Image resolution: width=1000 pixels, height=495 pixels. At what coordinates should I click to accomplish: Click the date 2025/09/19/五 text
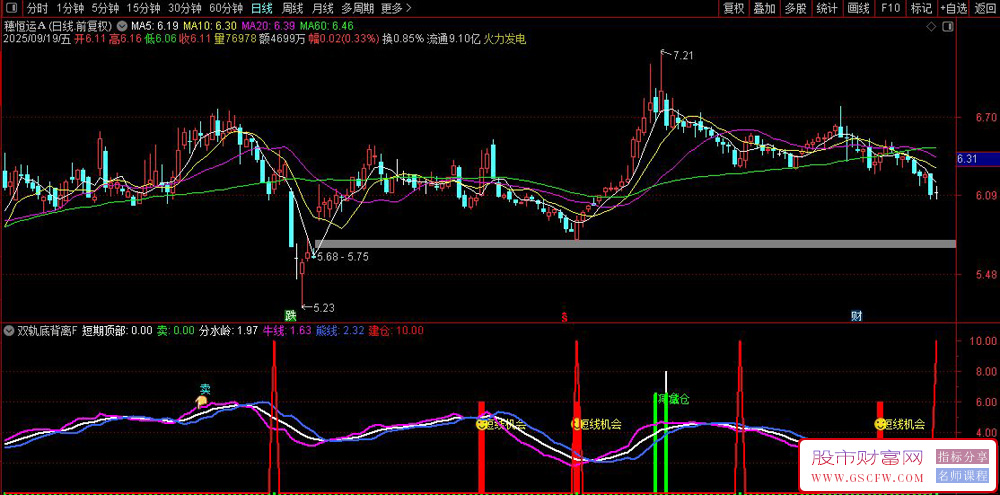click(x=37, y=39)
